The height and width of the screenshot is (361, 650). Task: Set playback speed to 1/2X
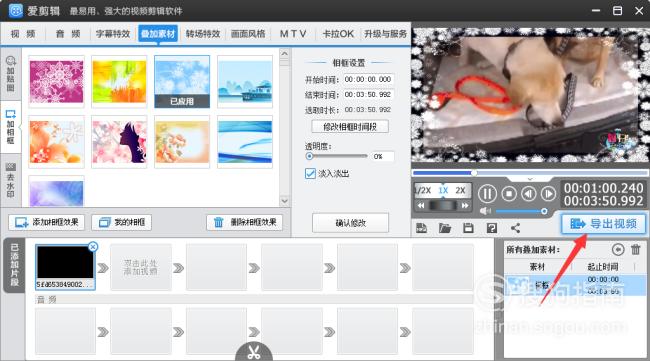click(x=423, y=190)
